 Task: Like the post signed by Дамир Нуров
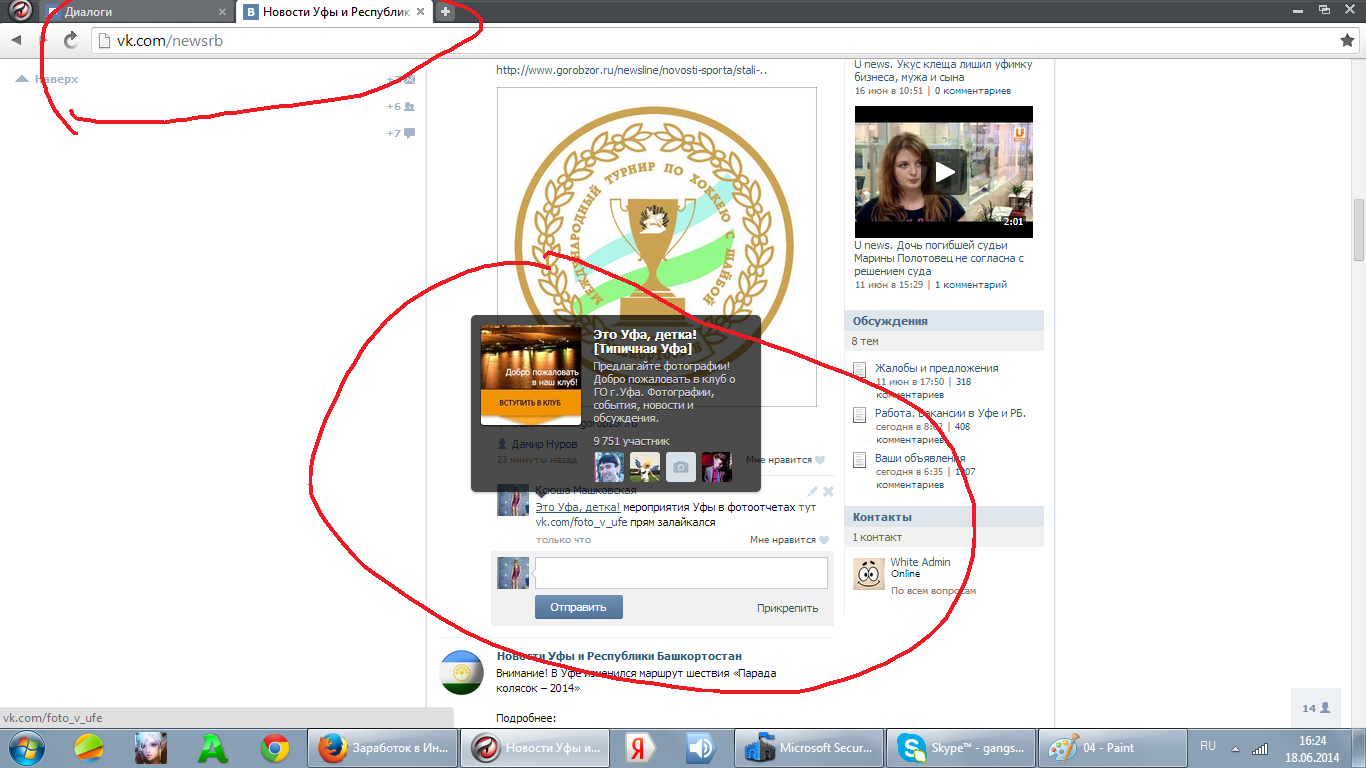786,460
